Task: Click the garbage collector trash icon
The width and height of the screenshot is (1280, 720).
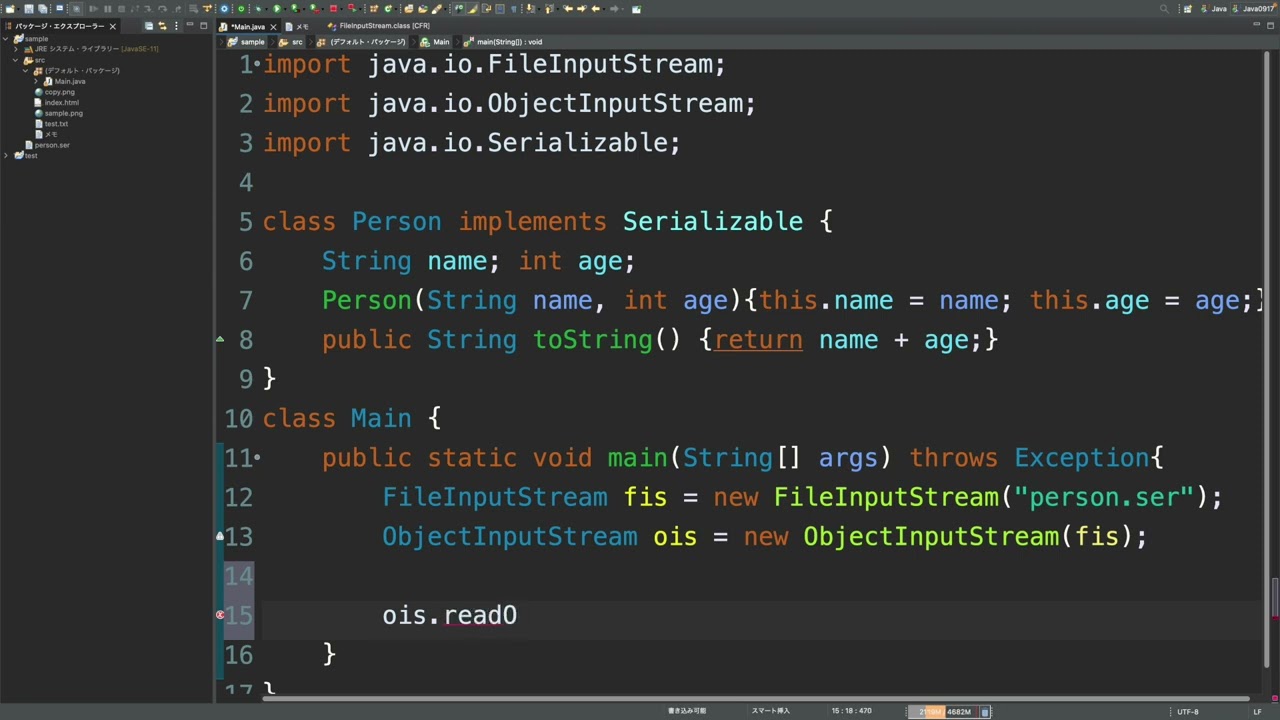Action: point(985,711)
